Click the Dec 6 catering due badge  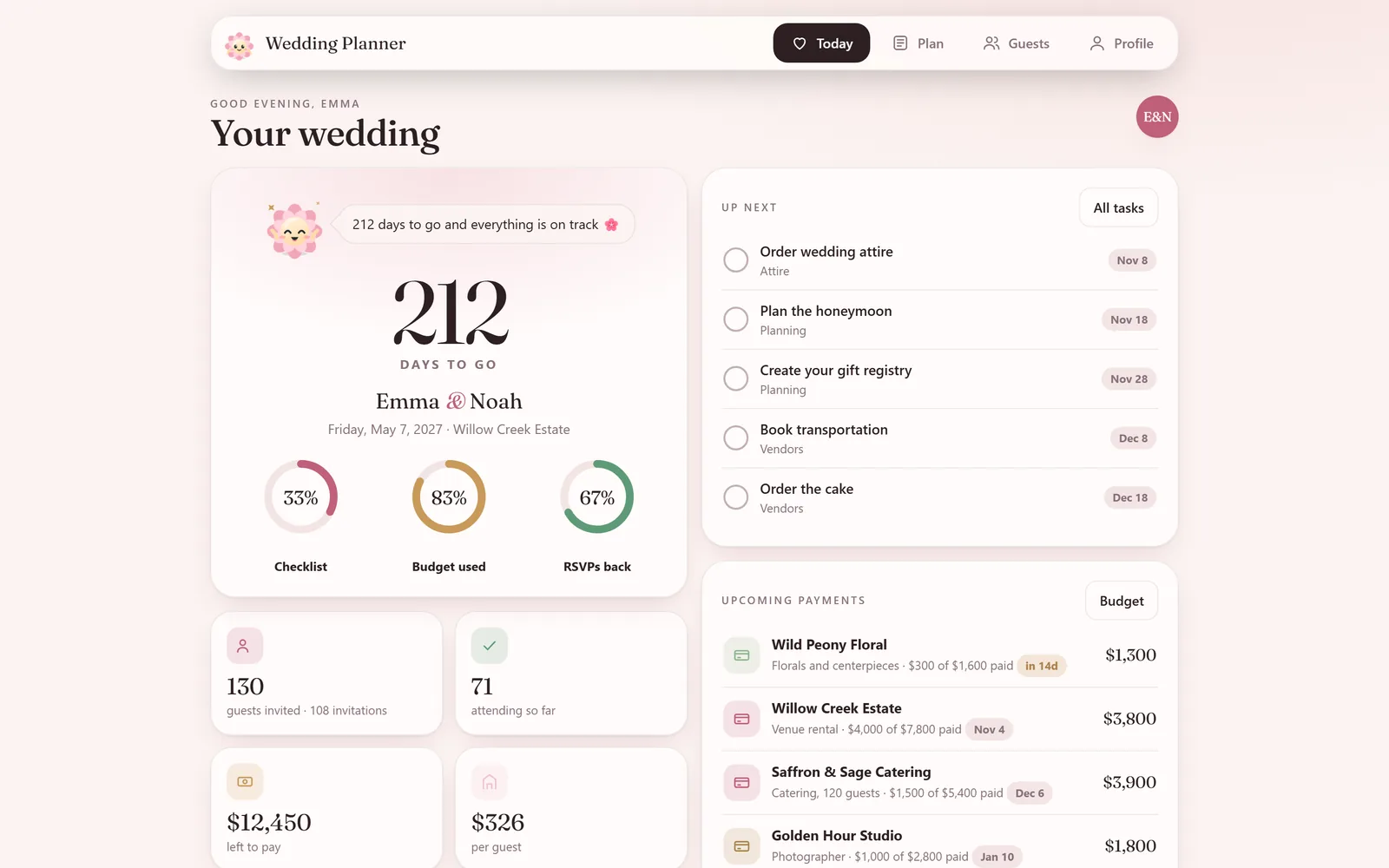coord(1030,793)
